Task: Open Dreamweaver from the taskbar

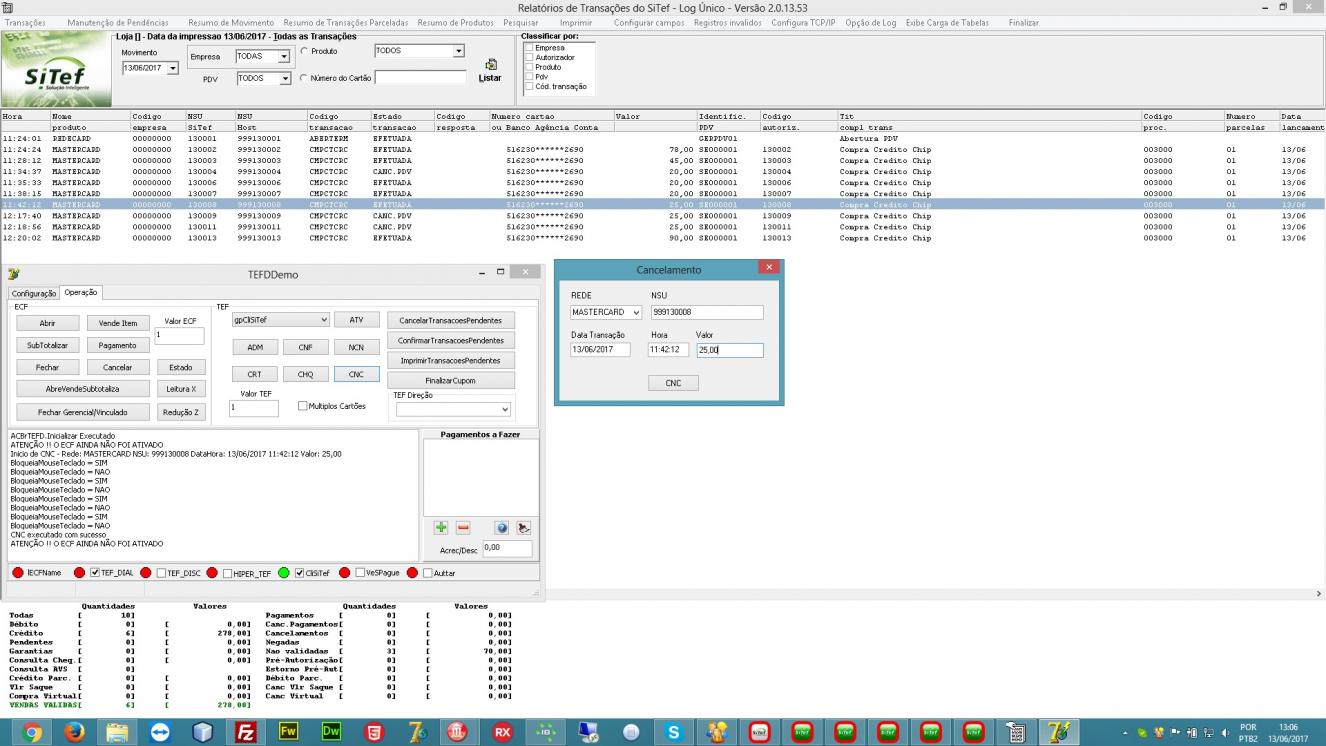Action: pos(331,732)
